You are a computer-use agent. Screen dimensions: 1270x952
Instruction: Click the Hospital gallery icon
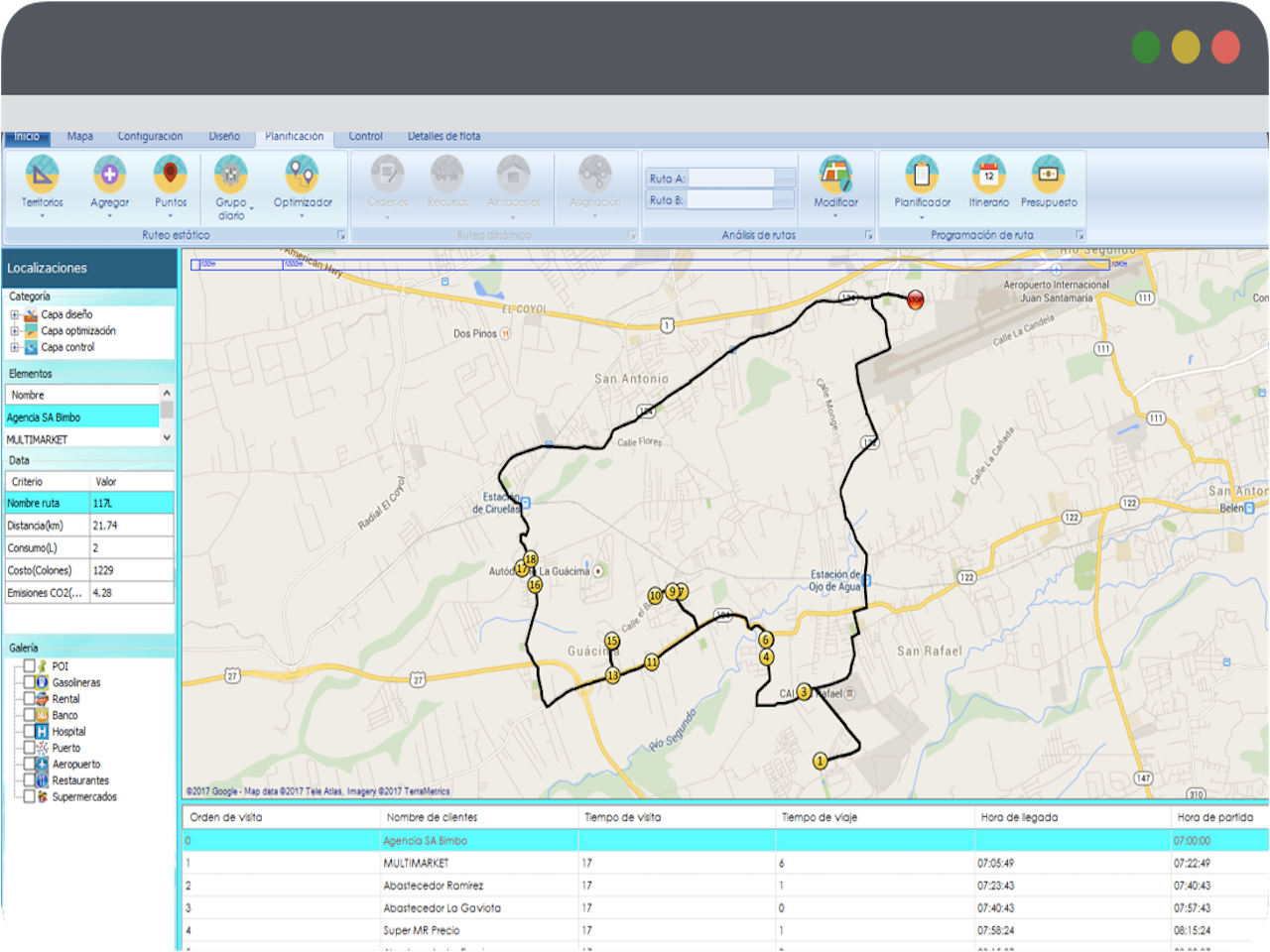point(42,732)
